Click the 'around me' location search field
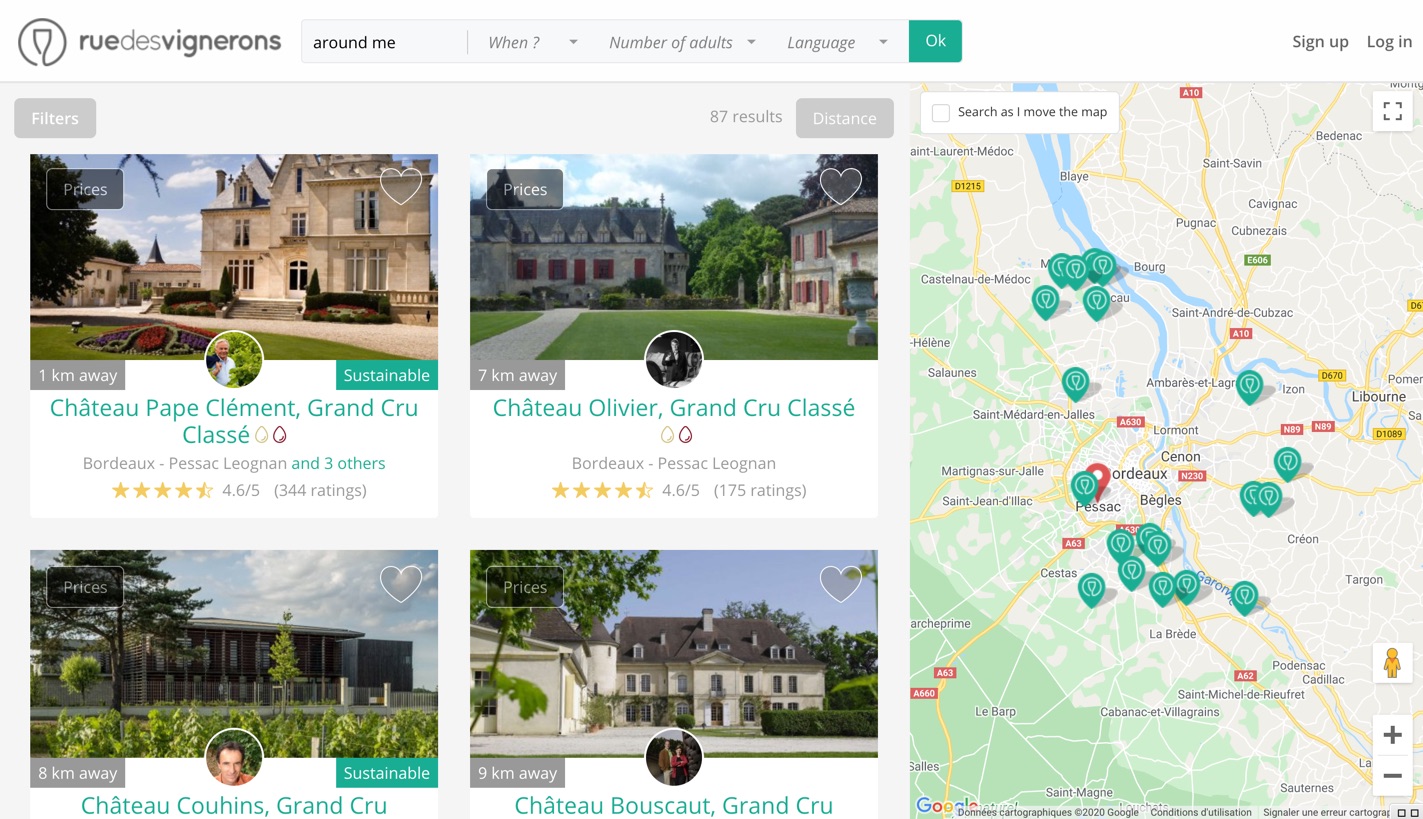Viewport: 1423px width, 819px height. (385, 42)
